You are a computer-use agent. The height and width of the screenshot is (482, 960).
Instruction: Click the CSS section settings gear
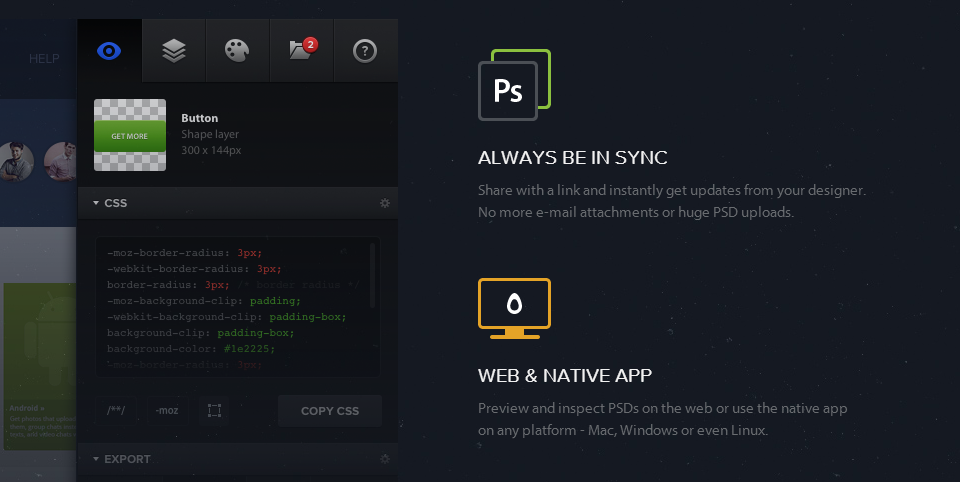(x=384, y=204)
